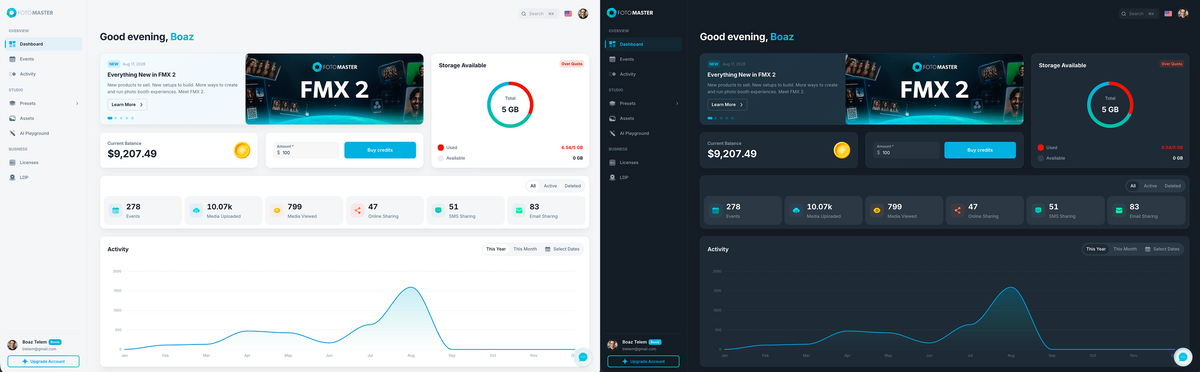
Task: Open Select Dates picker in dark theme
Action: tap(1163, 248)
